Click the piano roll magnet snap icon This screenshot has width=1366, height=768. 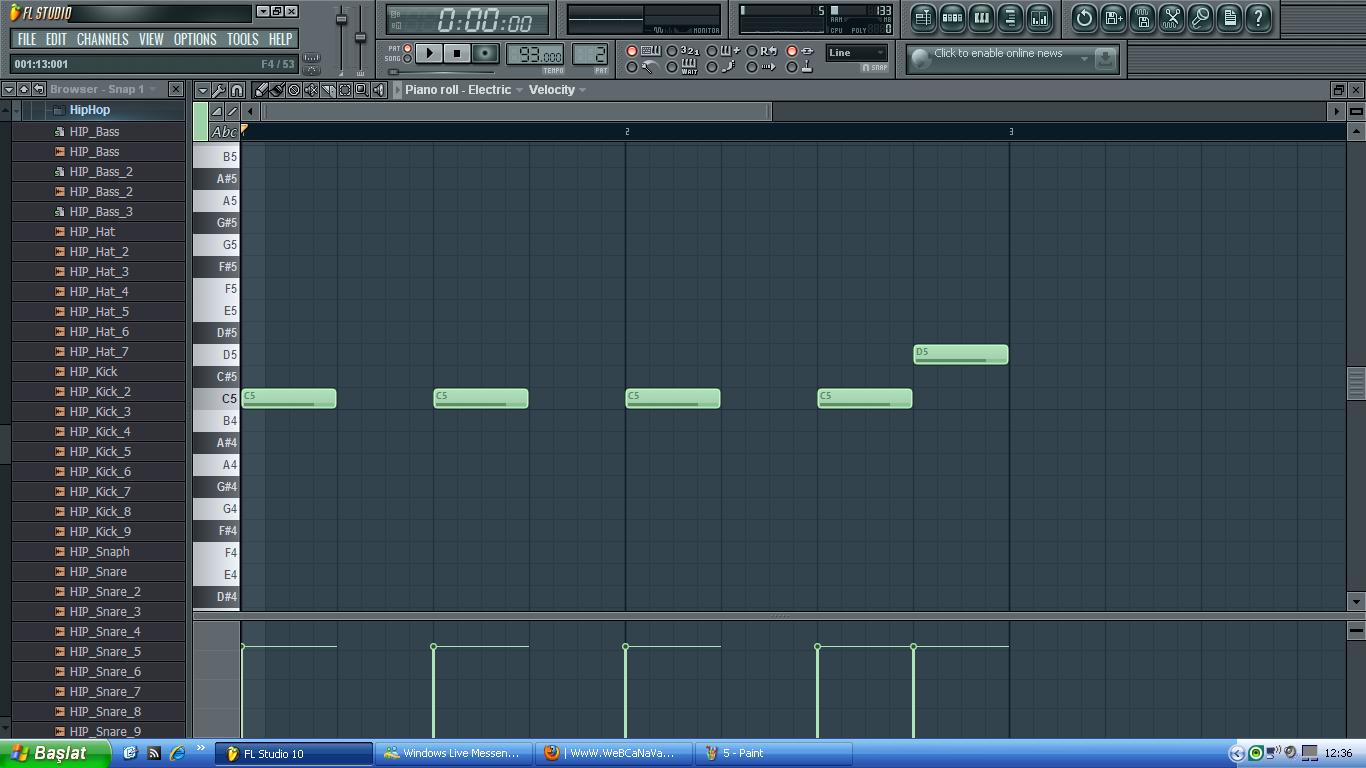[236, 90]
